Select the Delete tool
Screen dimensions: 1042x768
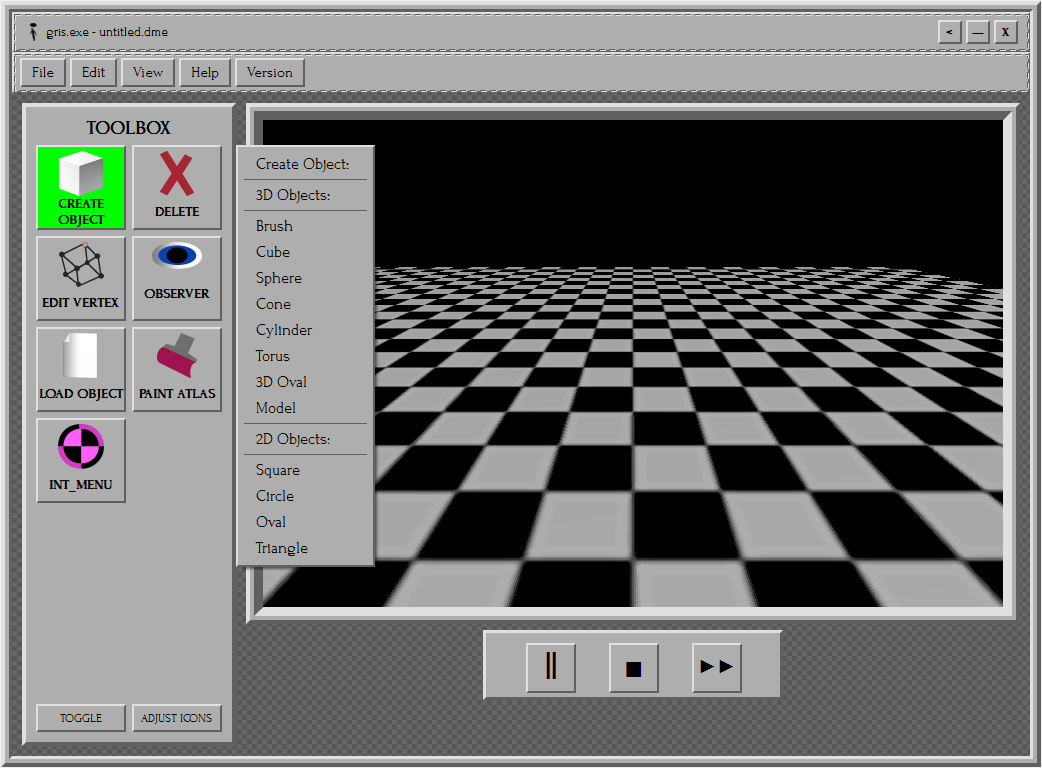coord(176,188)
